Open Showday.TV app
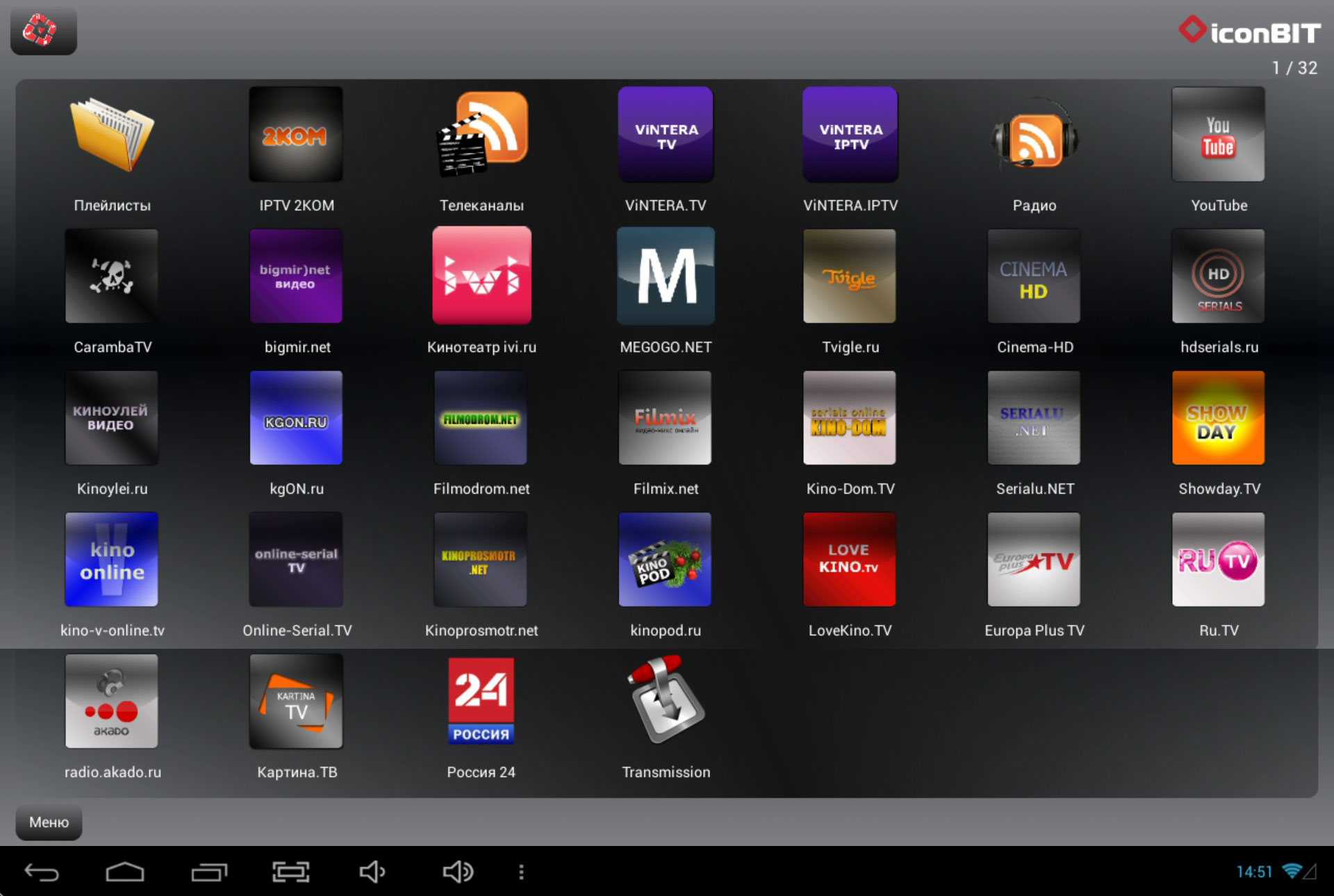The height and width of the screenshot is (896, 1334). click(1217, 418)
